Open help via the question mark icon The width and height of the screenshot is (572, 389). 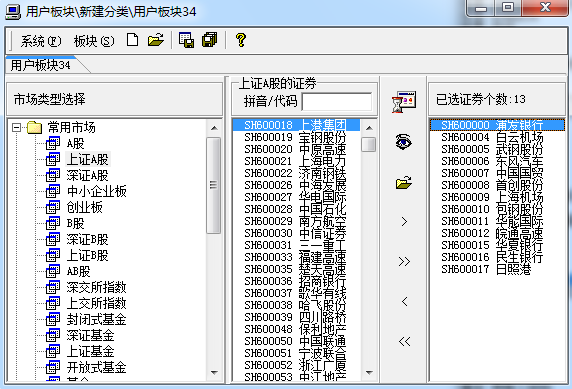point(241,40)
